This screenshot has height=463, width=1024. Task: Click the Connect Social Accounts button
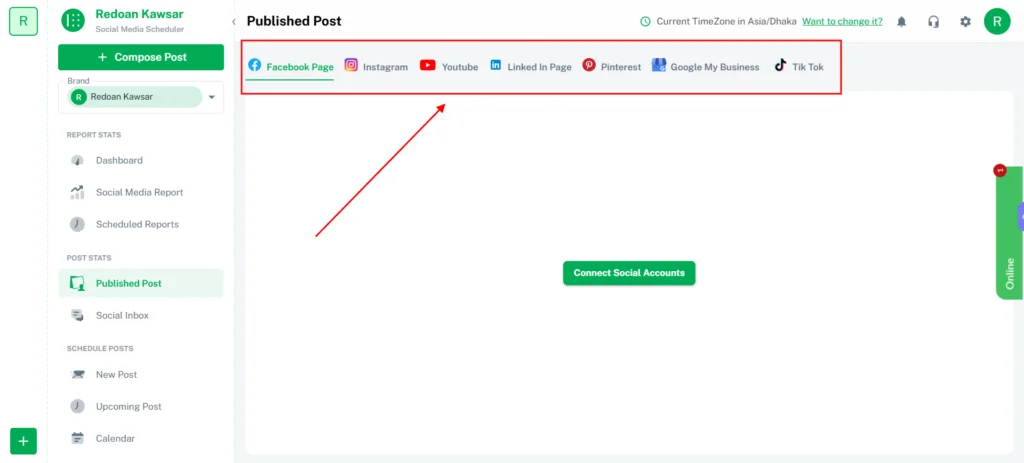pos(629,273)
